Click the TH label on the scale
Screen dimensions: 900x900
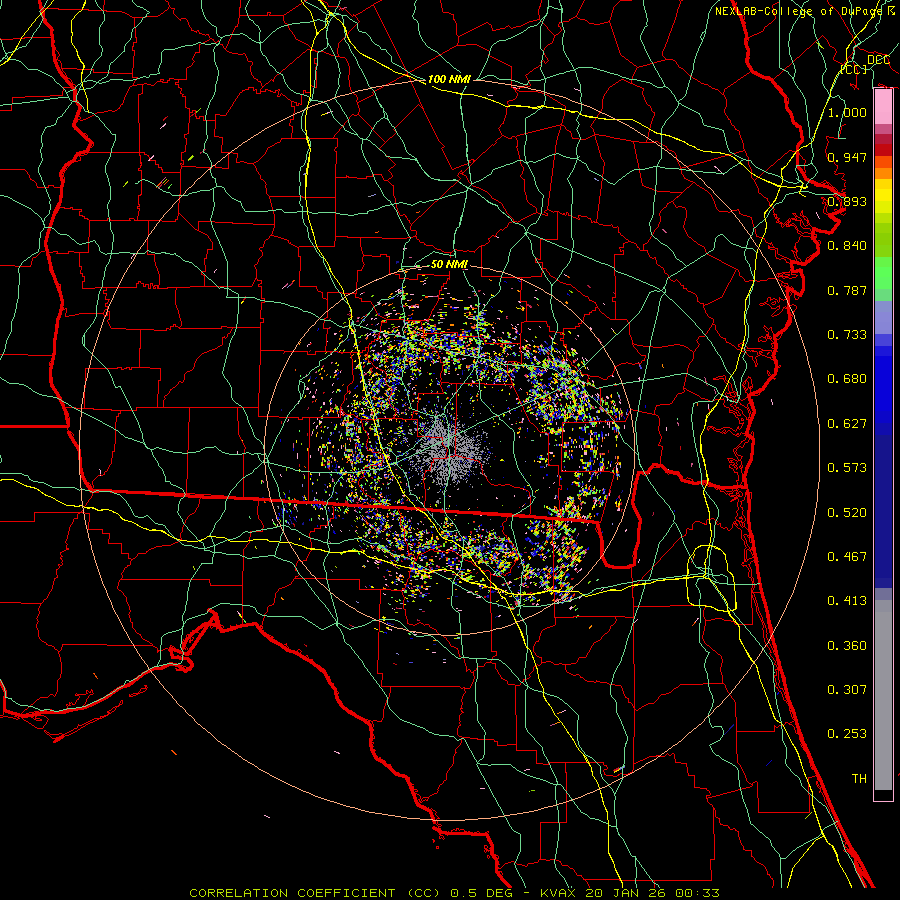click(859, 778)
